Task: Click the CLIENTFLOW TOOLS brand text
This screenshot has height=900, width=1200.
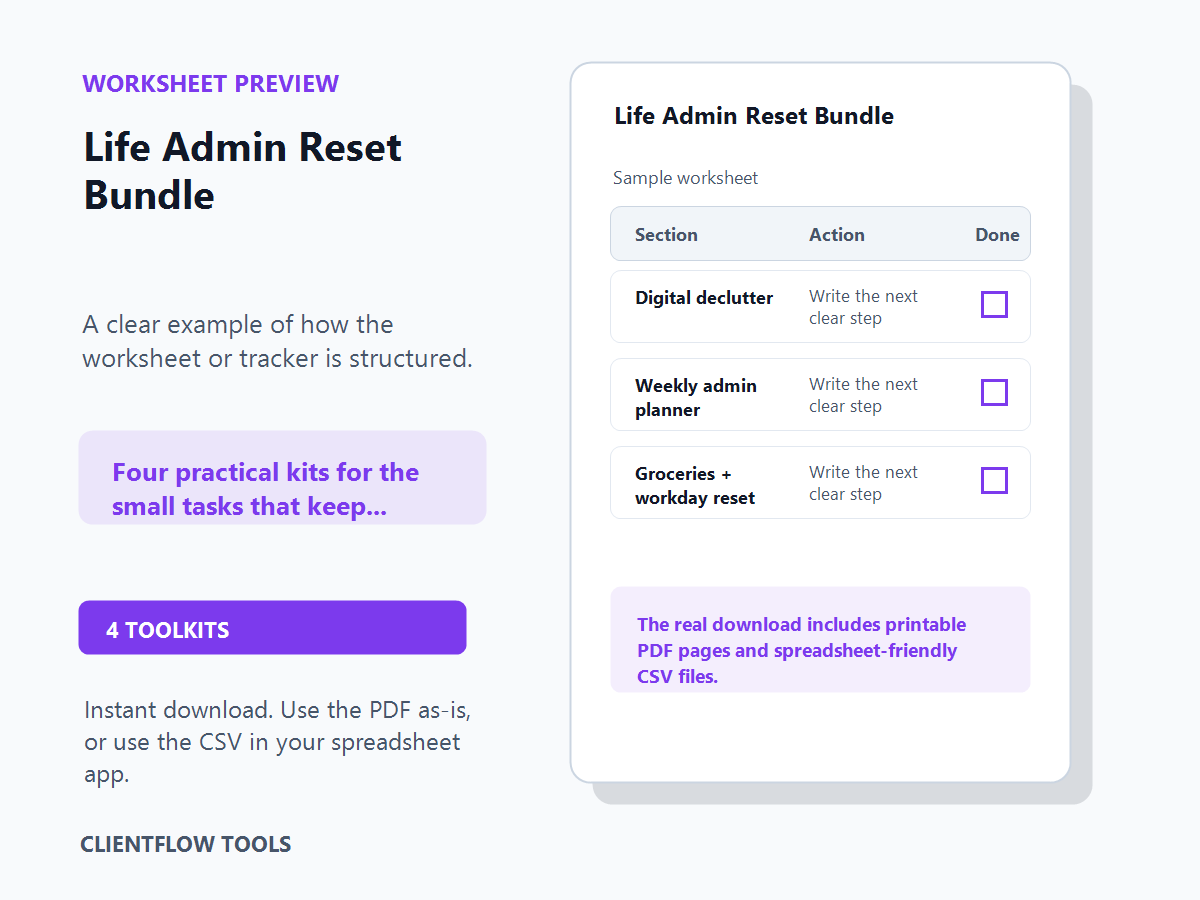Action: click(186, 844)
